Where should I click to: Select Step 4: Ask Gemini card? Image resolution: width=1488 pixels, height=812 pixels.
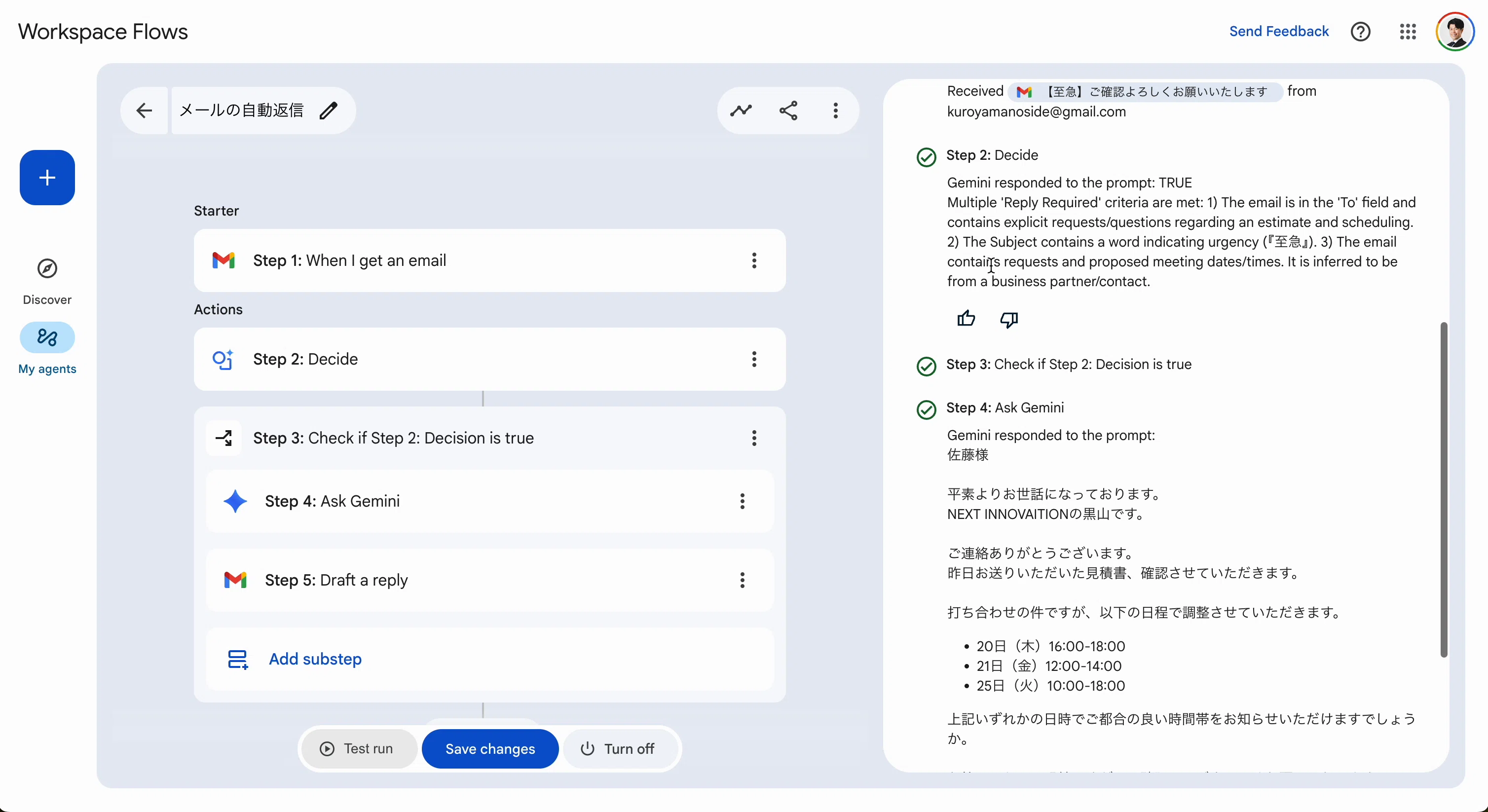(490, 501)
